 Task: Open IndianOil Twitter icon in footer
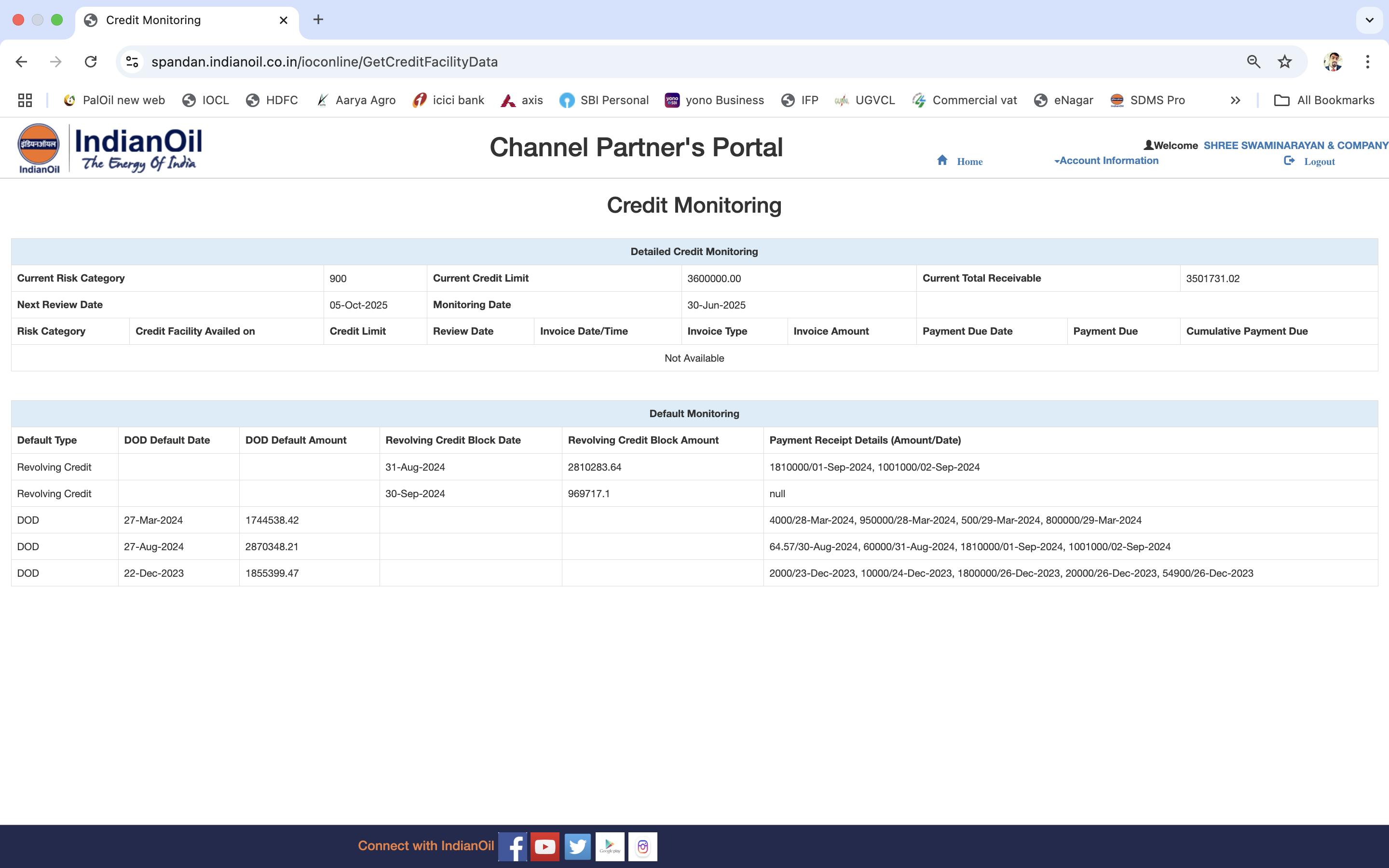(x=577, y=846)
